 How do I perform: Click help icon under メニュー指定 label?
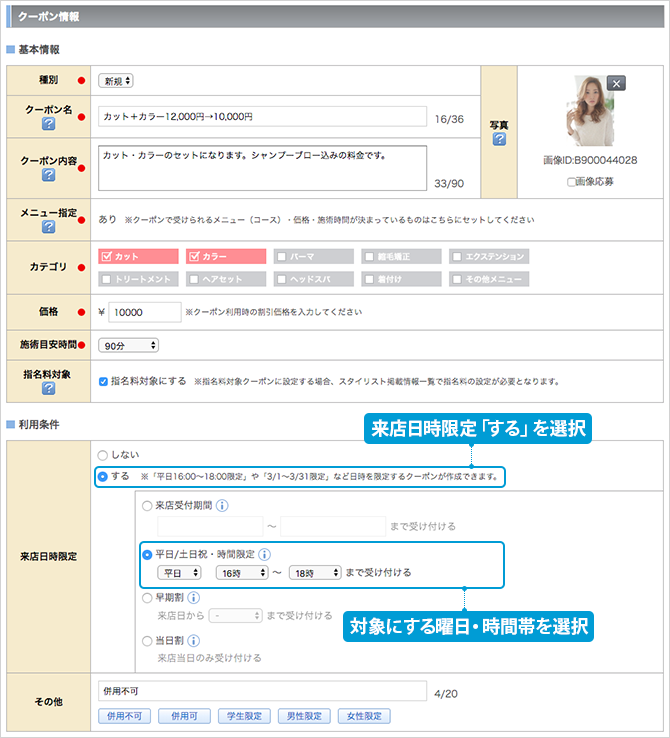[x=48, y=227]
